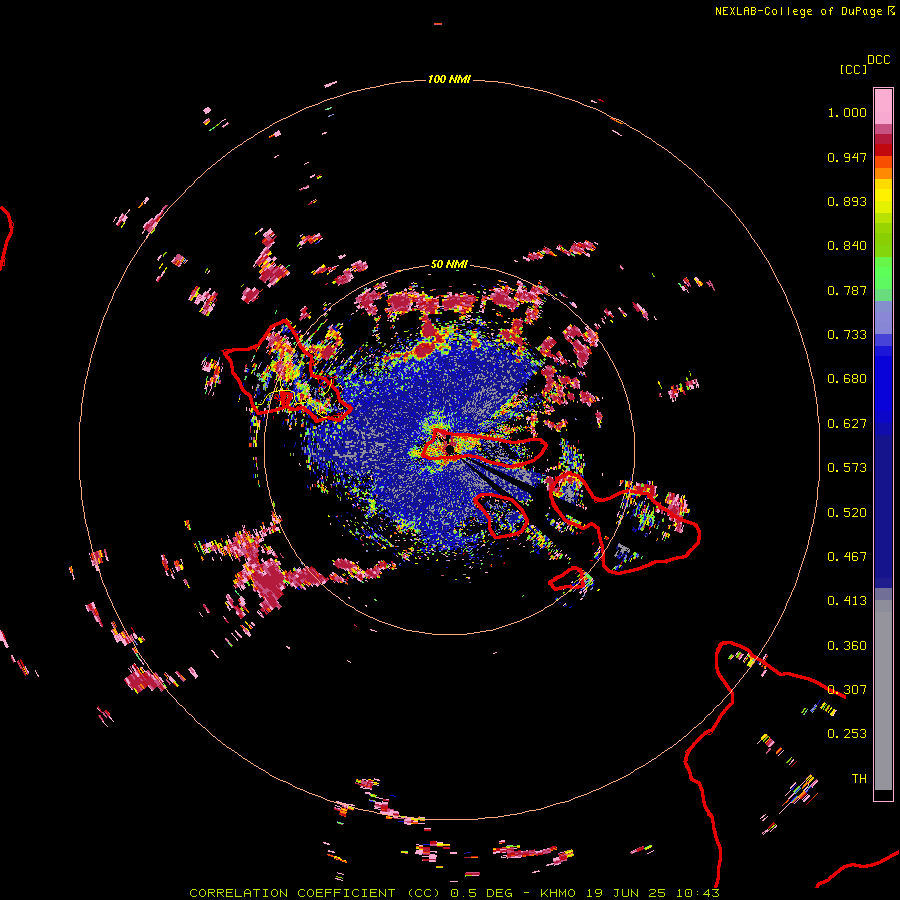Click the 0.893 scale value
Image resolution: width=900 pixels, height=900 pixels.
pyautogui.click(x=847, y=201)
